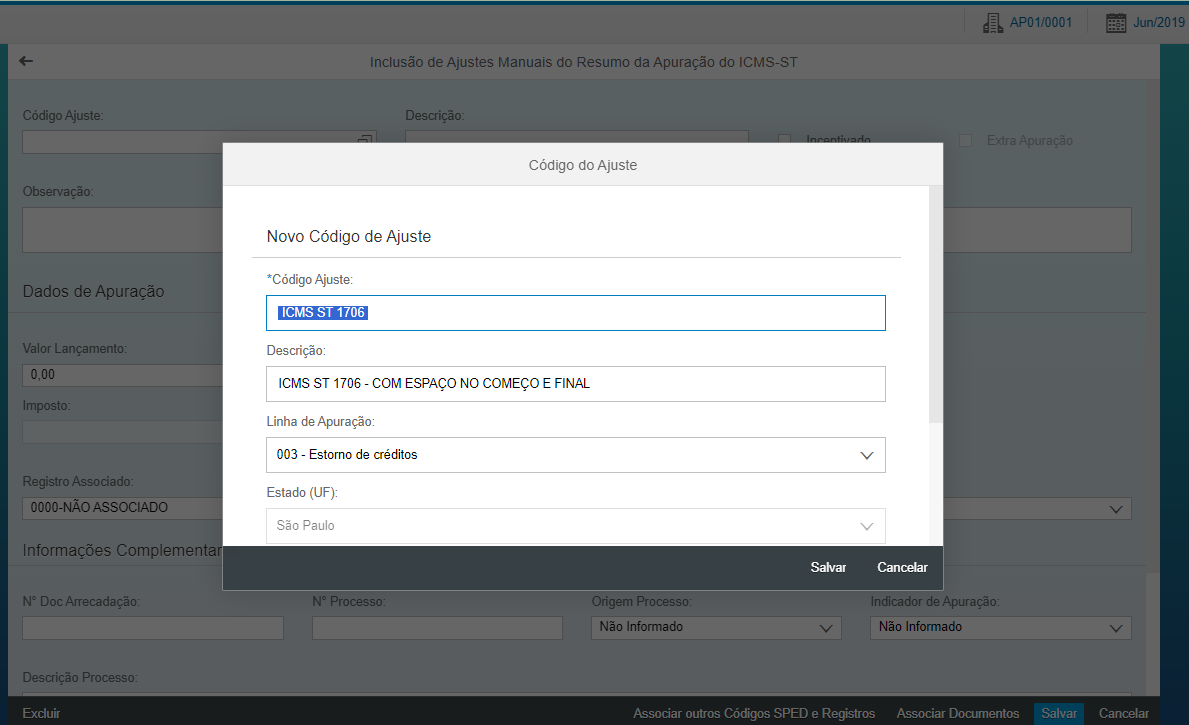Click the Novo Código de Ajuste heading

click(349, 237)
